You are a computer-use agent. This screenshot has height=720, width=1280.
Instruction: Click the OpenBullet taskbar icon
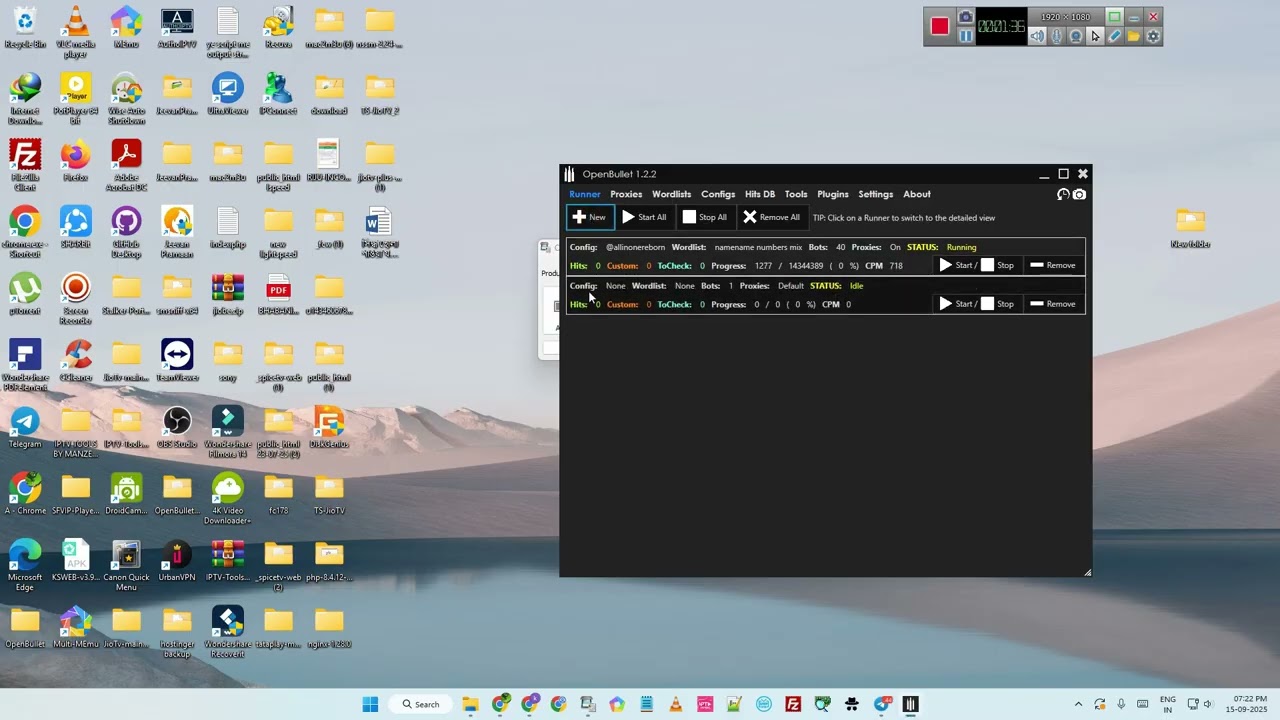(910, 704)
